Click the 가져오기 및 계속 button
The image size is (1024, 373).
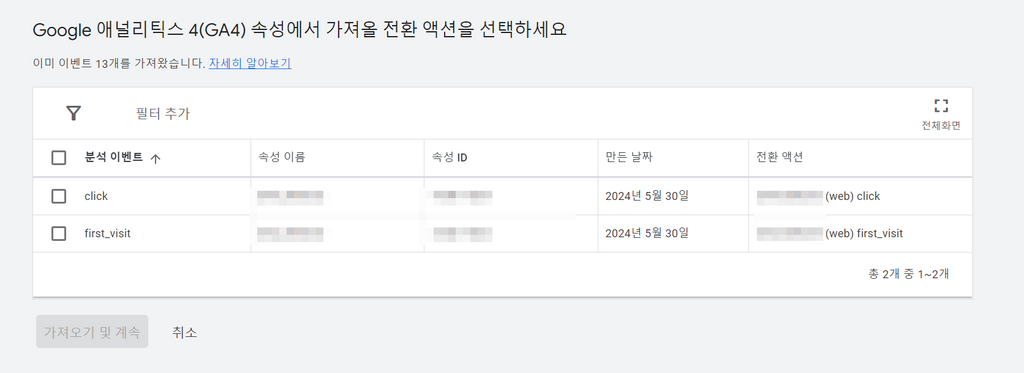pos(92,332)
